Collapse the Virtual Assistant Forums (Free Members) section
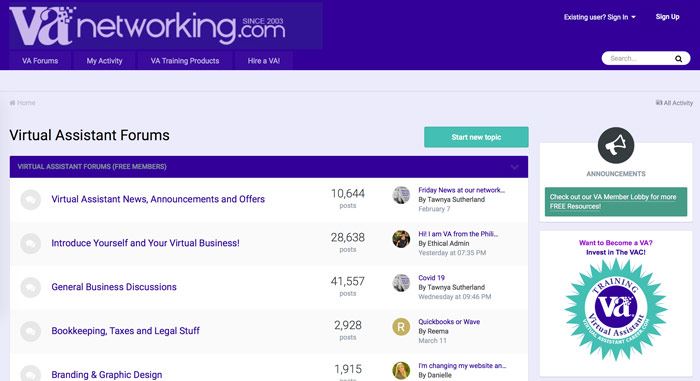The width and height of the screenshot is (700, 381). coord(515,167)
